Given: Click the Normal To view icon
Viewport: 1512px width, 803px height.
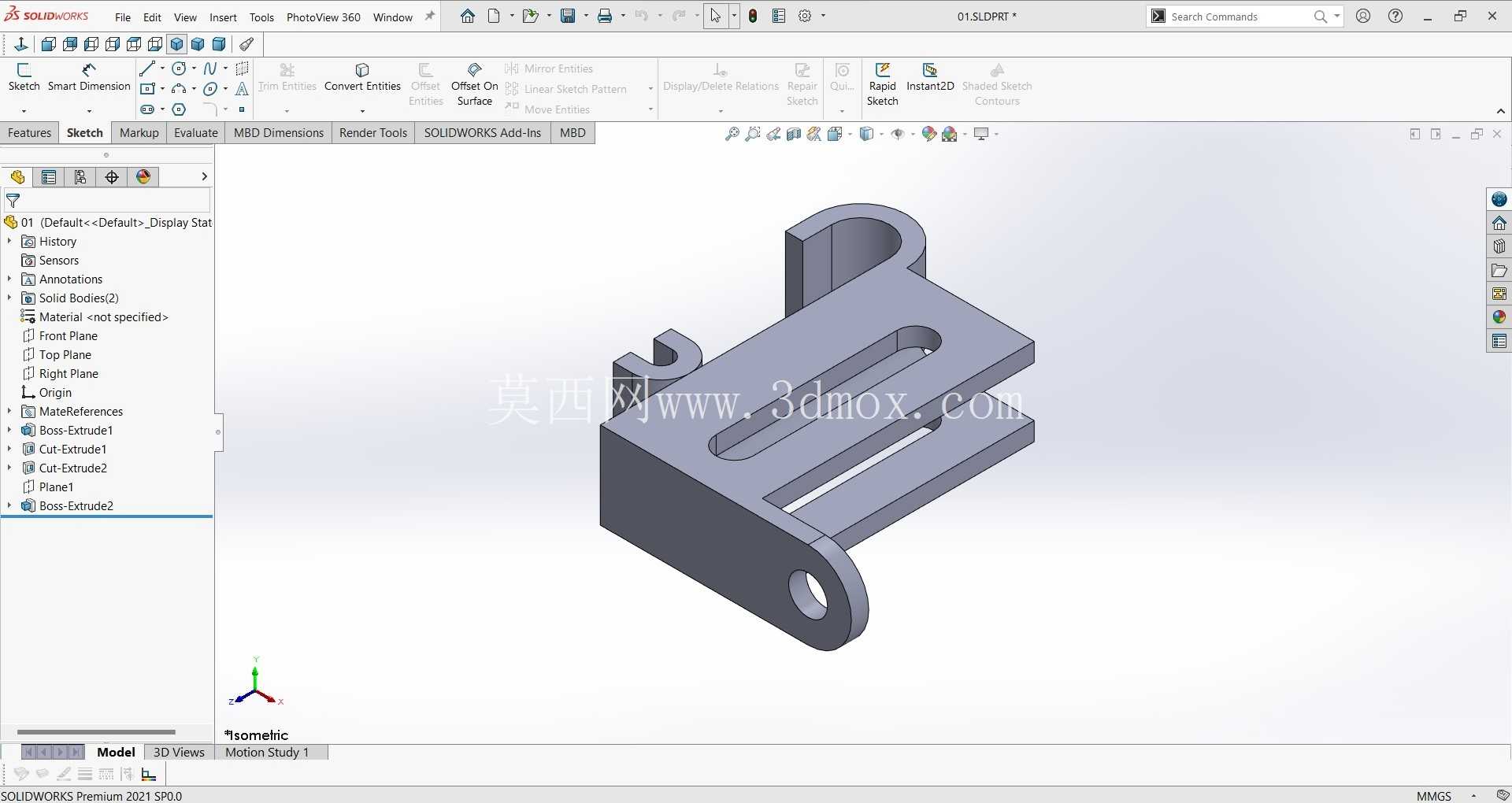Looking at the screenshot, I should pos(21,44).
